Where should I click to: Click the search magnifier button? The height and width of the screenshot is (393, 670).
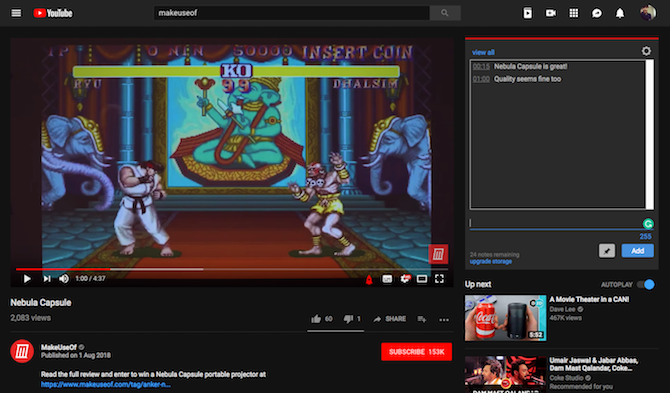[x=445, y=13]
